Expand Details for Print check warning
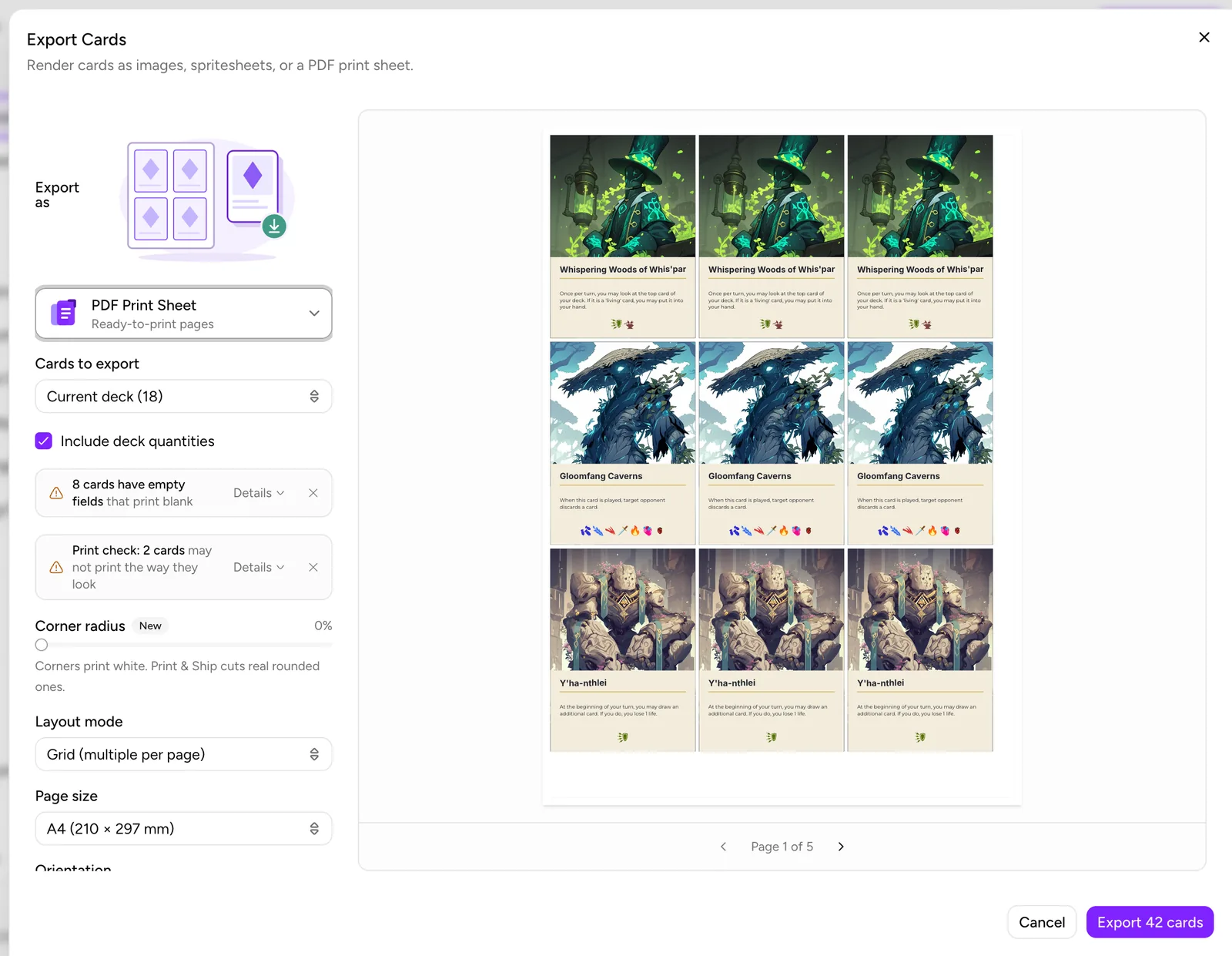The image size is (1232, 956). point(259,567)
